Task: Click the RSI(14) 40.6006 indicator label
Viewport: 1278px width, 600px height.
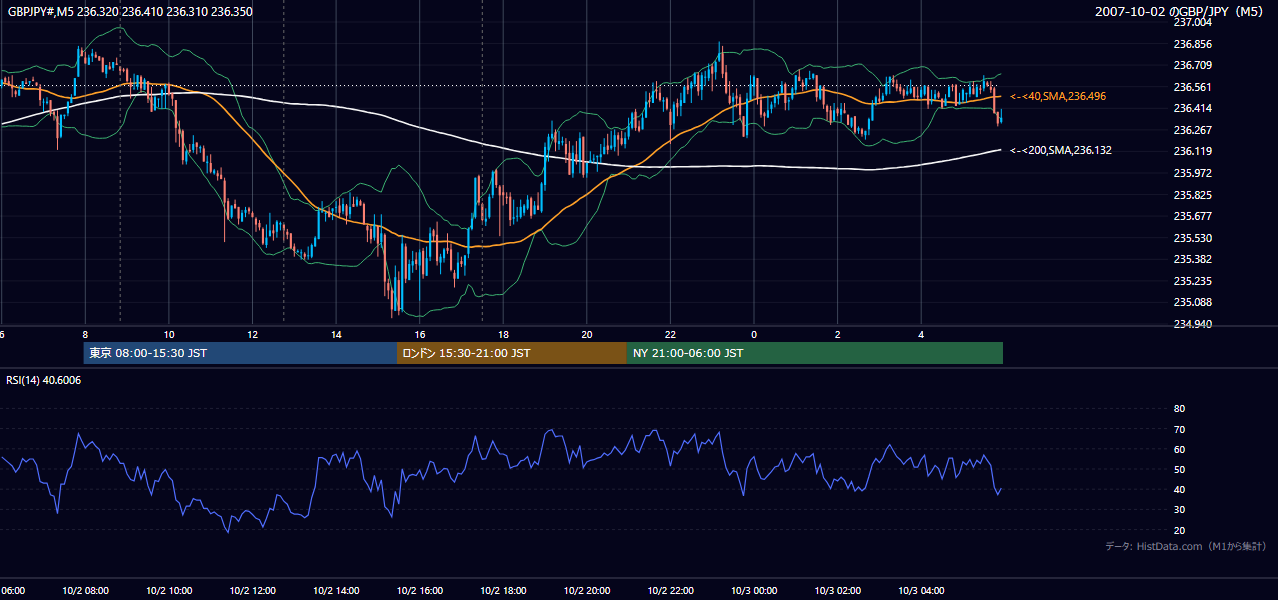Action: tap(44, 380)
